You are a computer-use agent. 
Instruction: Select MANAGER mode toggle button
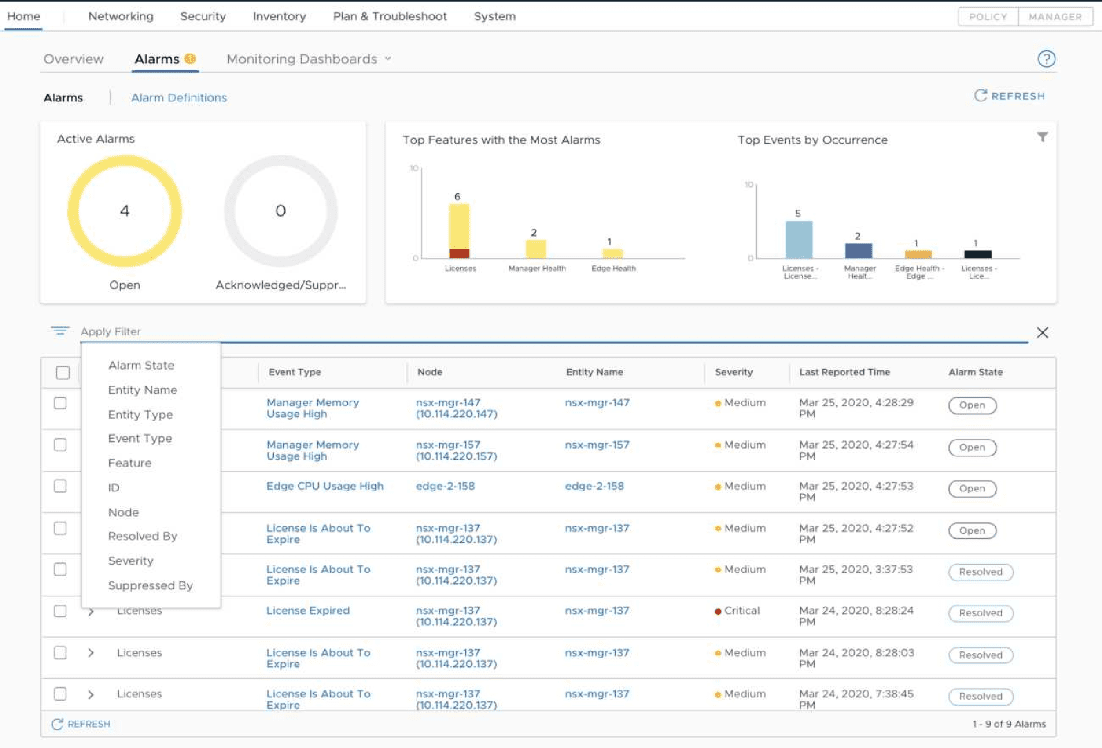(1056, 17)
